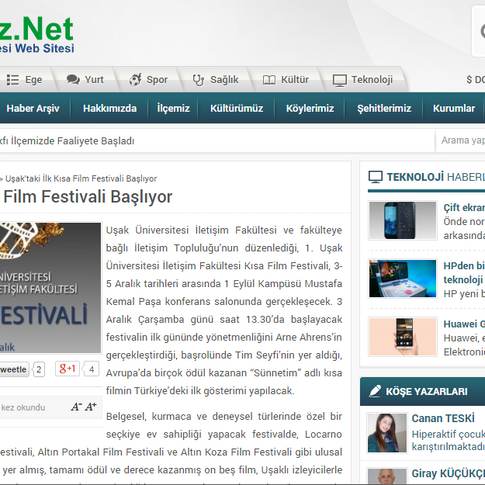Viewport: 485px width, 485px height.
Task: Open the Köylerimiz menu item
Action: [x=310, y=108]
